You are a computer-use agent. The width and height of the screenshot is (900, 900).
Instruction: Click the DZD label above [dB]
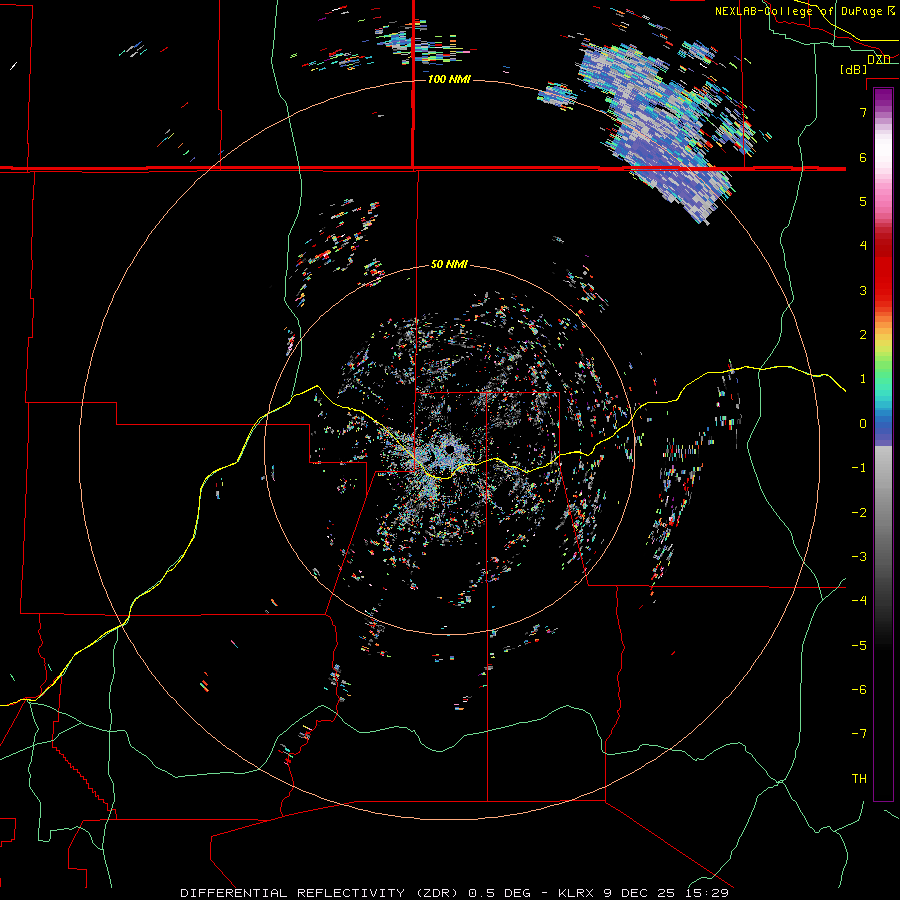pos(879,60)
